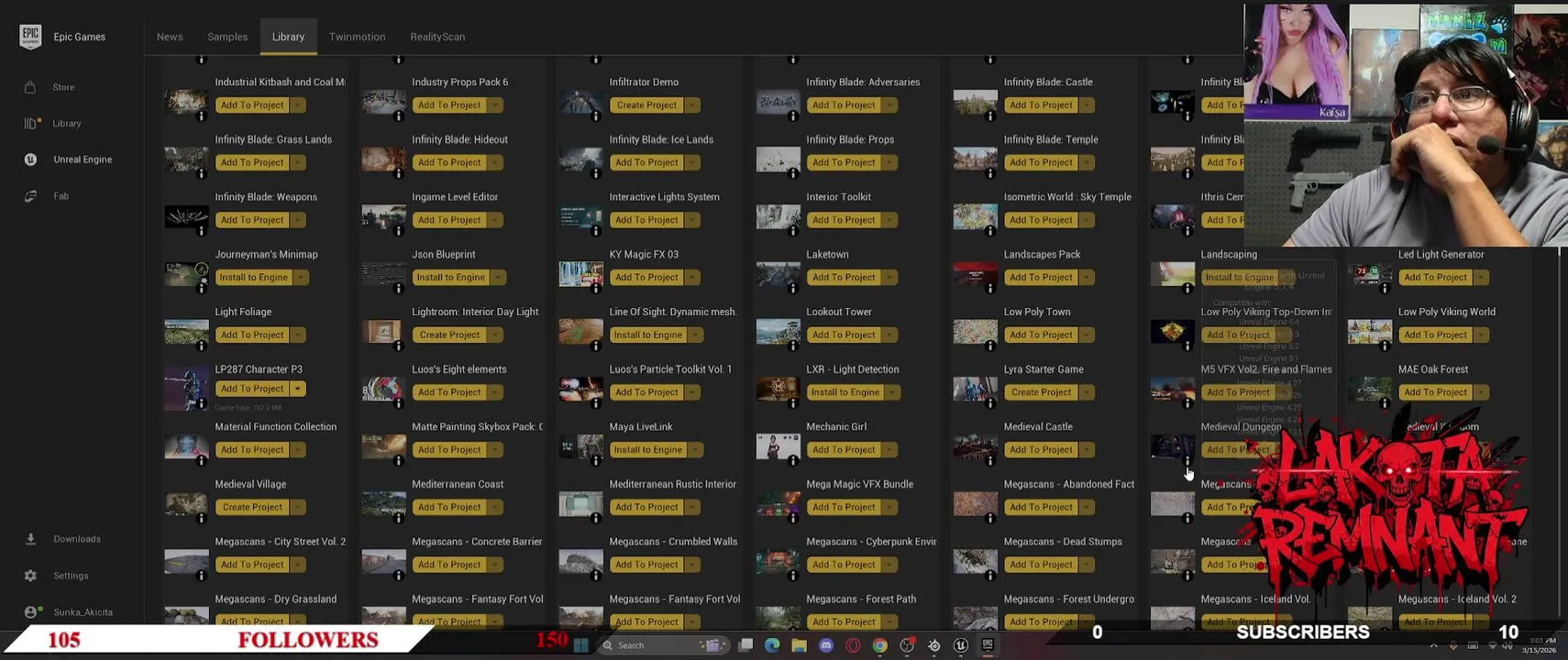
Task: Open the Fab sidebar icon
Action: coord(30,196)
